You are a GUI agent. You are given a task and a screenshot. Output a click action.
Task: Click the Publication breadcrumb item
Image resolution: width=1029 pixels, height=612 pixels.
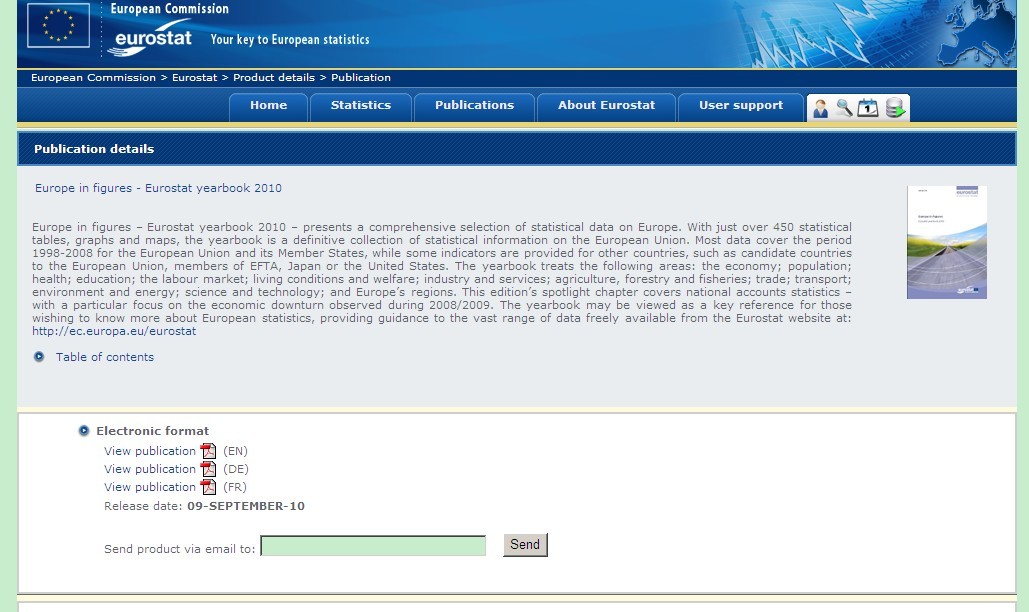point(361,77)
